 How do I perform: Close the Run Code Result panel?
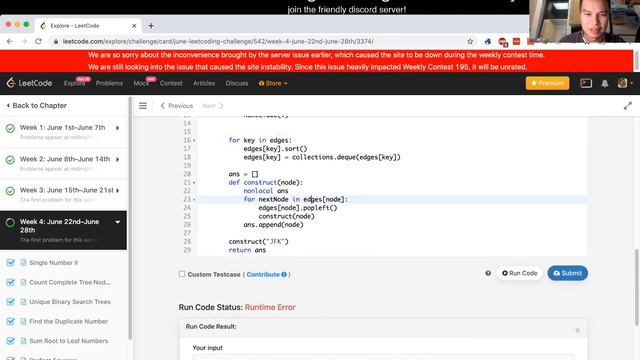click(578, 330)
